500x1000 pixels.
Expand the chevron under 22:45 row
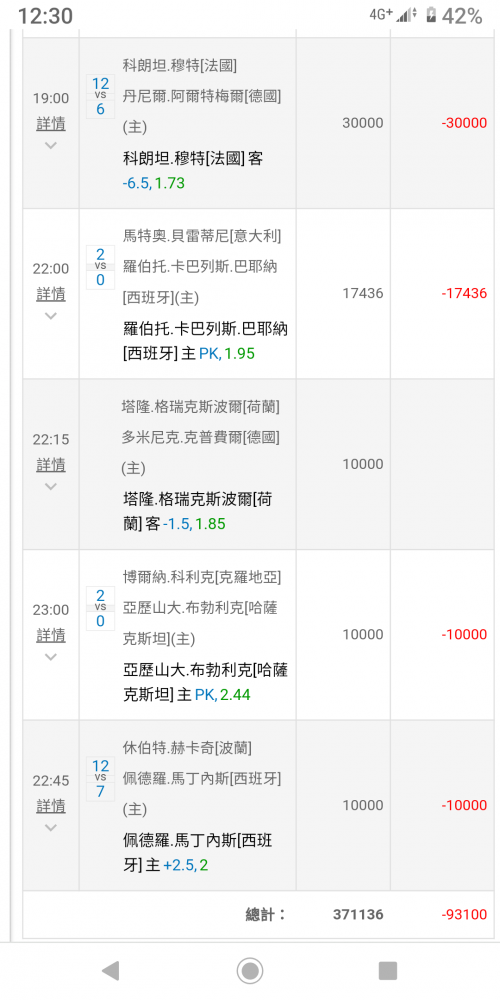51,828
